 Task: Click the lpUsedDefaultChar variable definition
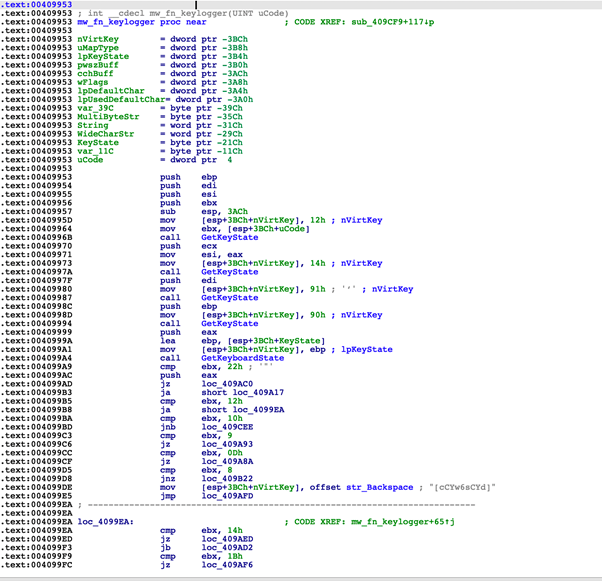(121, 99)
